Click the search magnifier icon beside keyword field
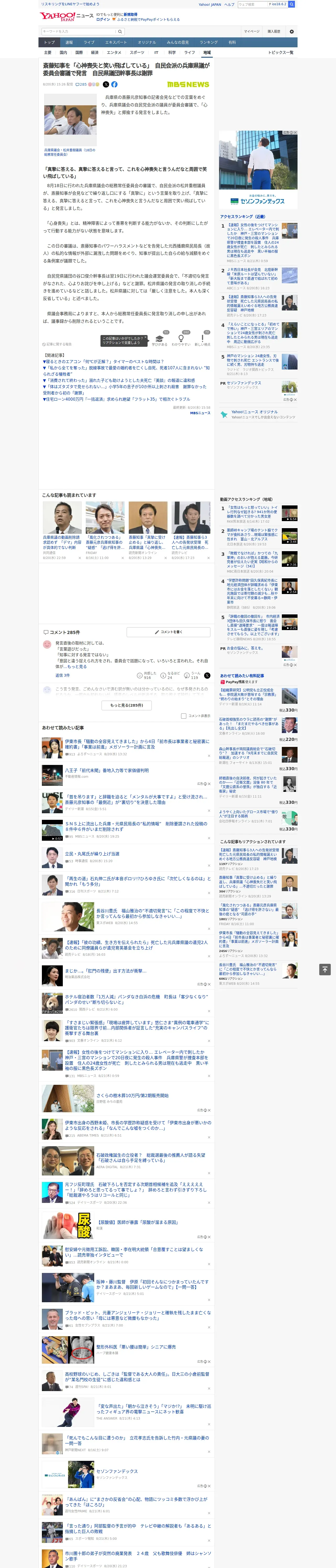 (120, 31)
